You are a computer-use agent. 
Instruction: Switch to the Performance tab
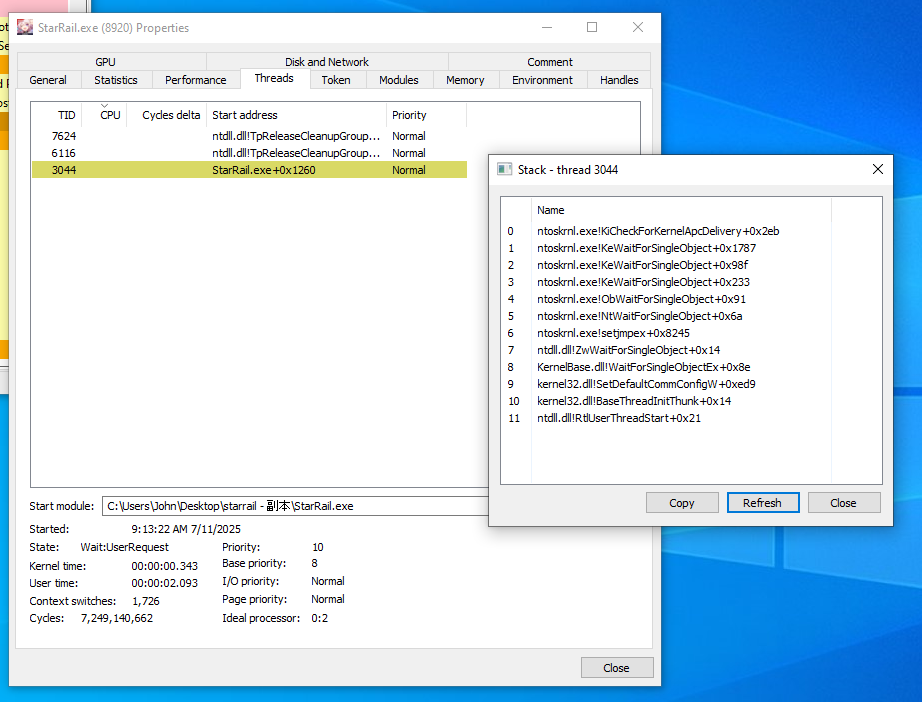click(196, 80)
